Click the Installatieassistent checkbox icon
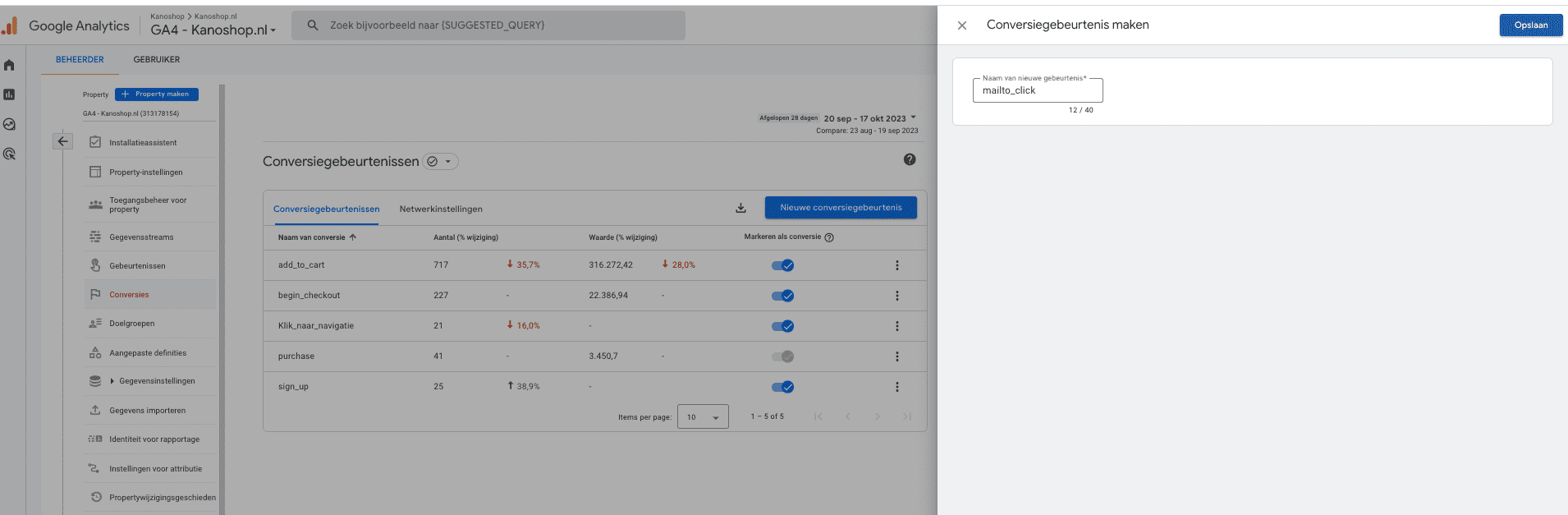 coord(95,142)
